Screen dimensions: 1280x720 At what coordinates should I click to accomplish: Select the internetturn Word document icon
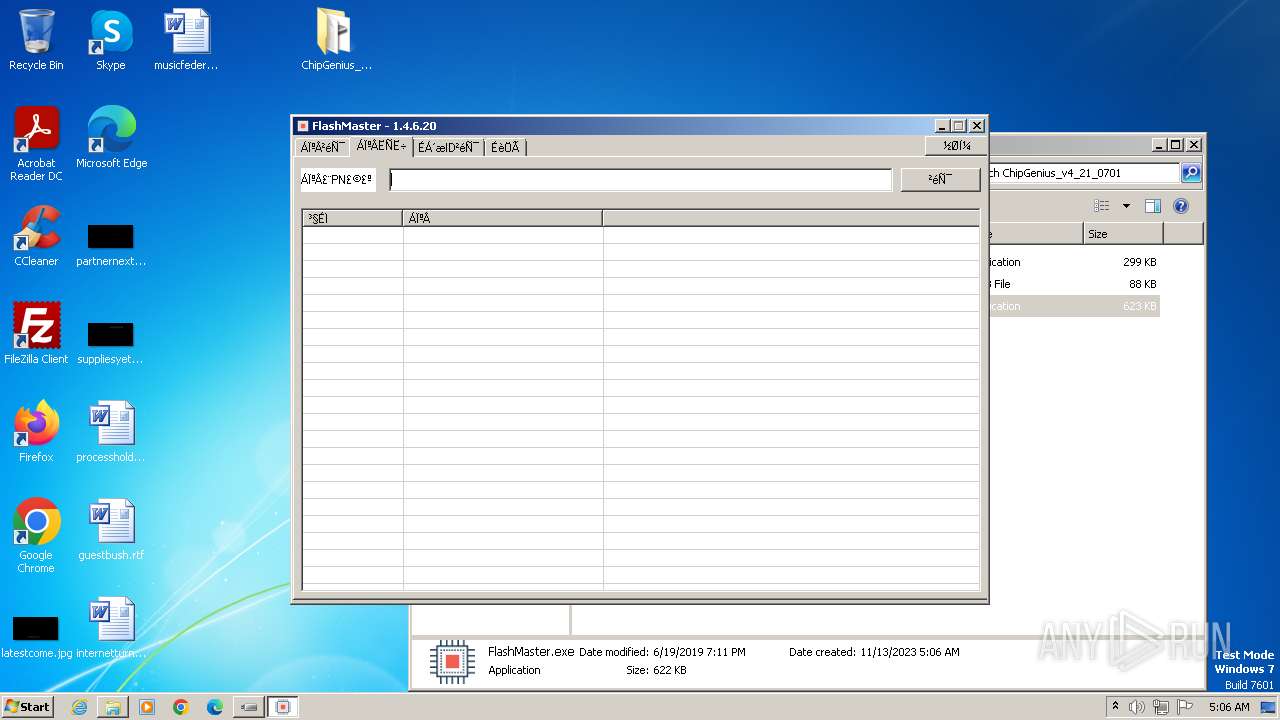(111, 628)
